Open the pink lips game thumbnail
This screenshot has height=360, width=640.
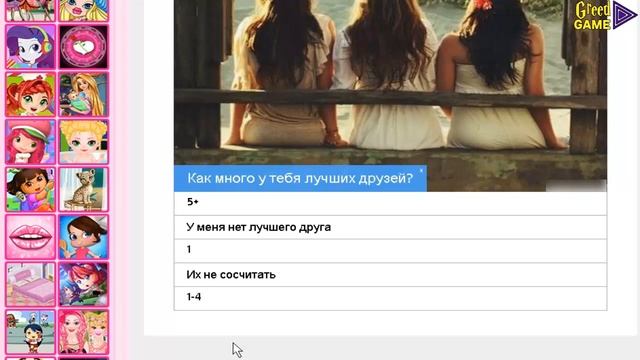[x=30, y=237]
